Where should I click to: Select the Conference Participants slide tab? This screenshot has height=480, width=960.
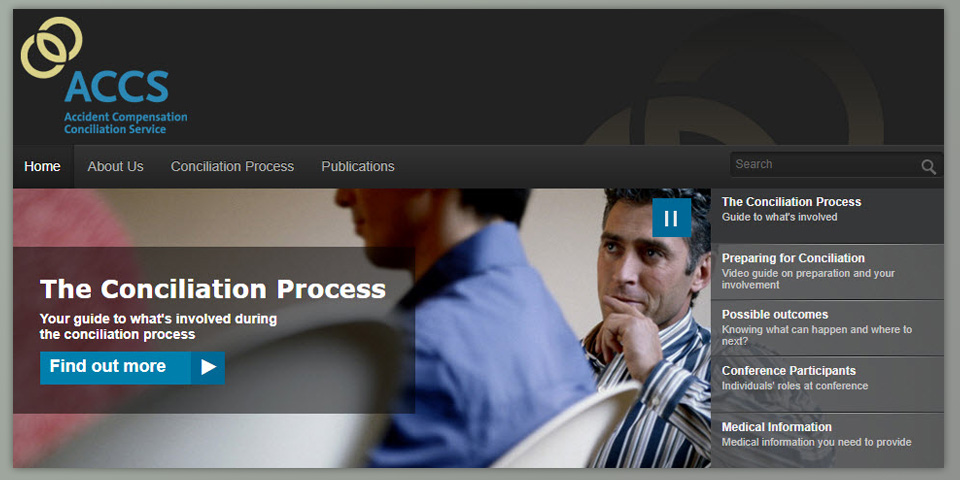[827, 384]
